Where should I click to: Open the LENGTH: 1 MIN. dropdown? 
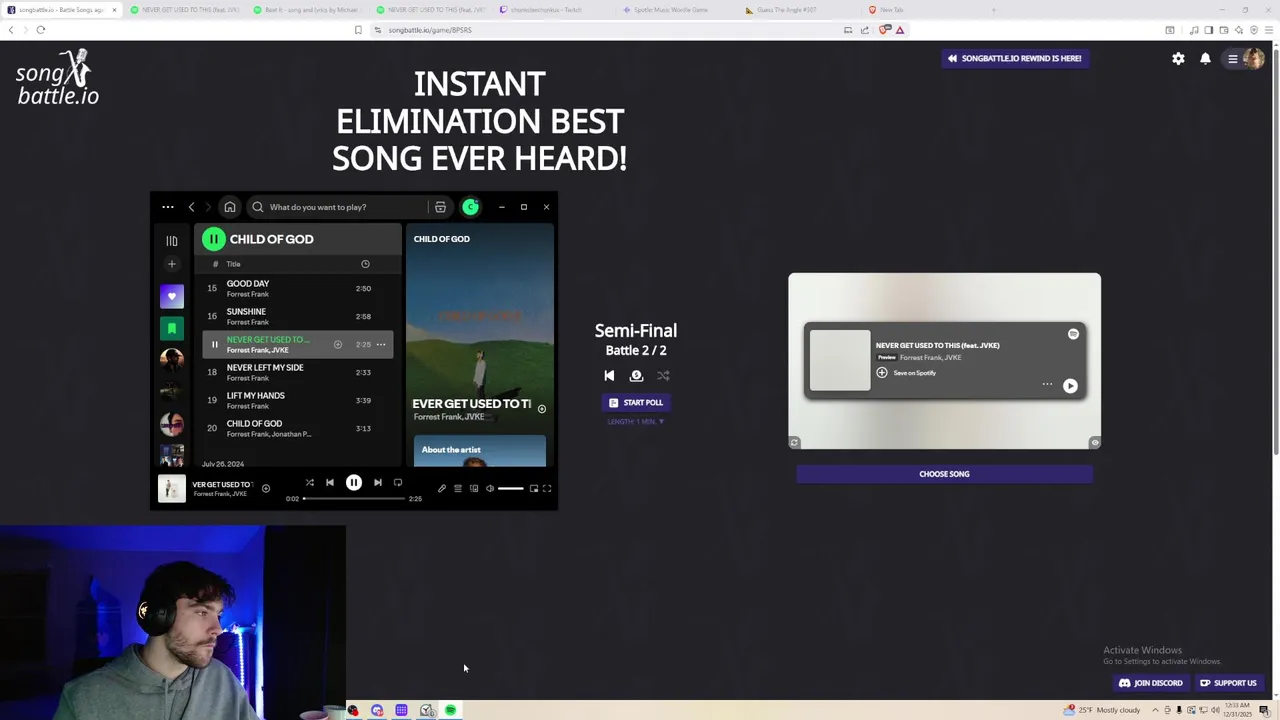(636, 422)
